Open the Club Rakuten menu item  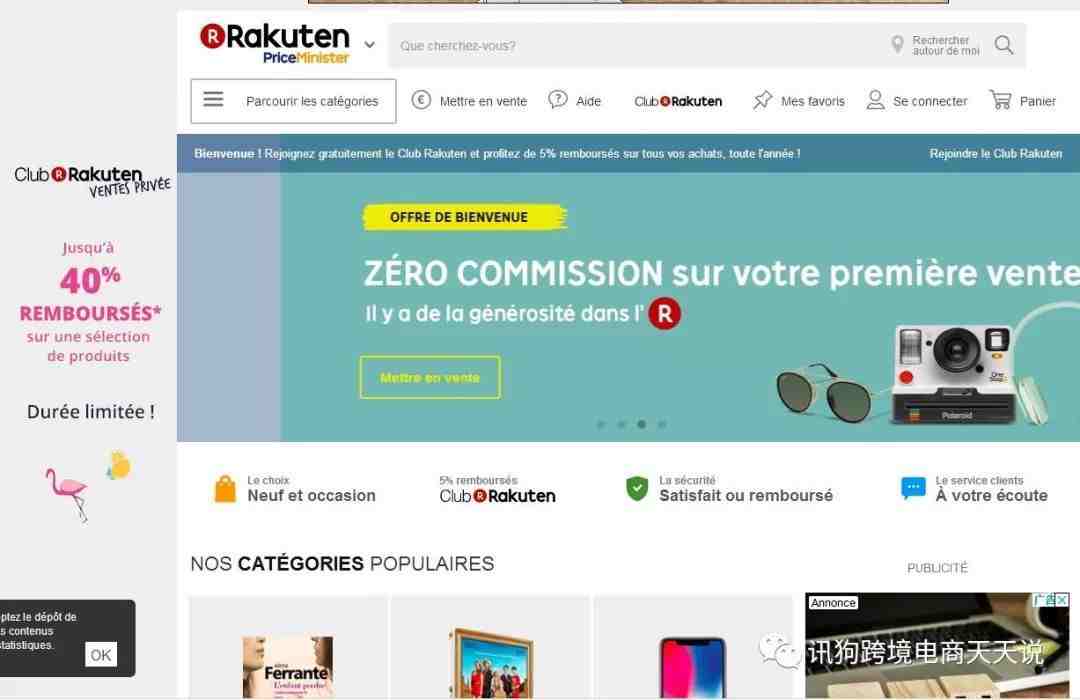point(678,101)
